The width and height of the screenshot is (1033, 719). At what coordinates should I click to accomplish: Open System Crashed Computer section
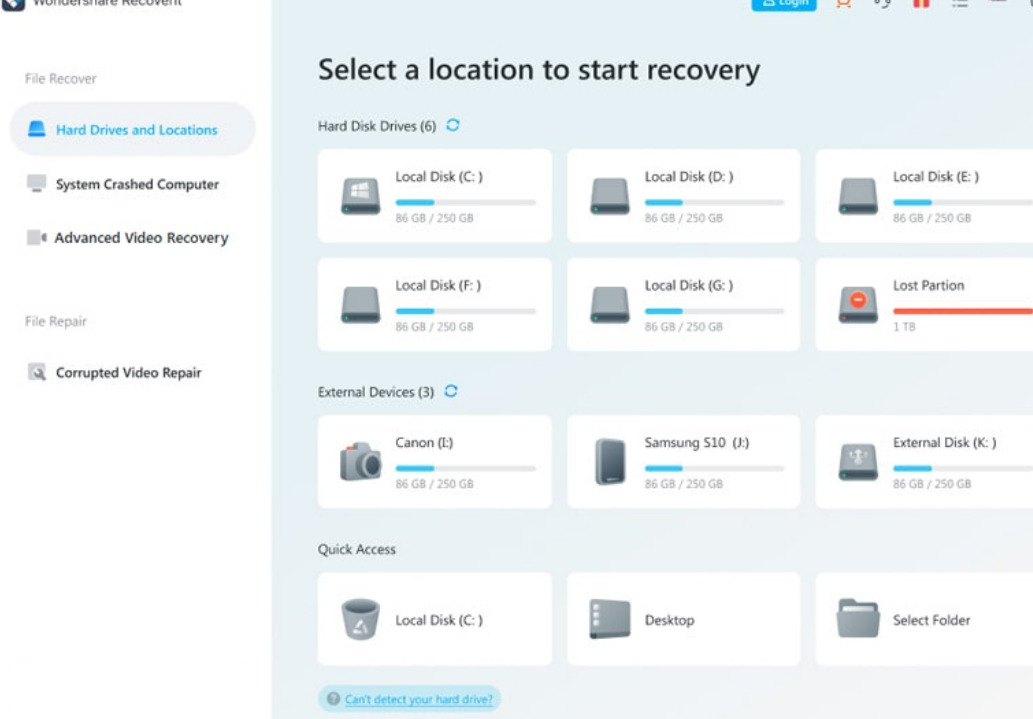[x=136, y=184]
